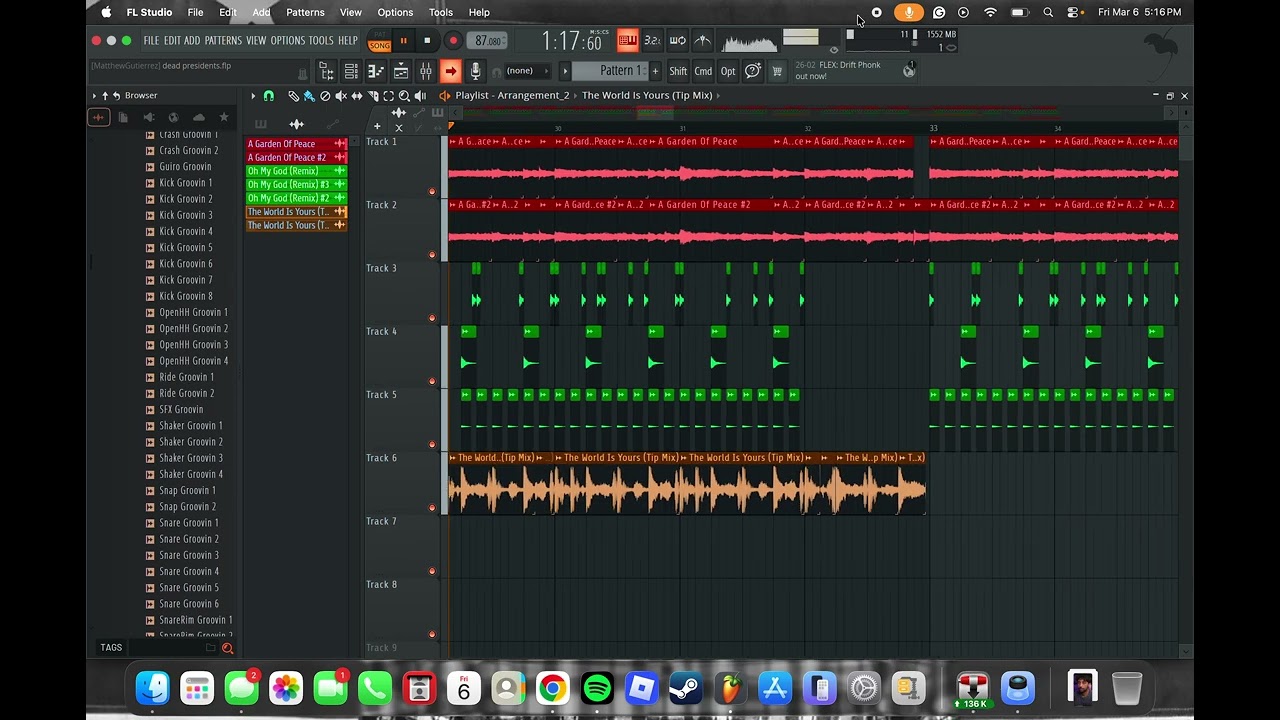This screenshot has height=720, width=1280.
Task: Stop playback with the stop button
Action: (427, 41)
